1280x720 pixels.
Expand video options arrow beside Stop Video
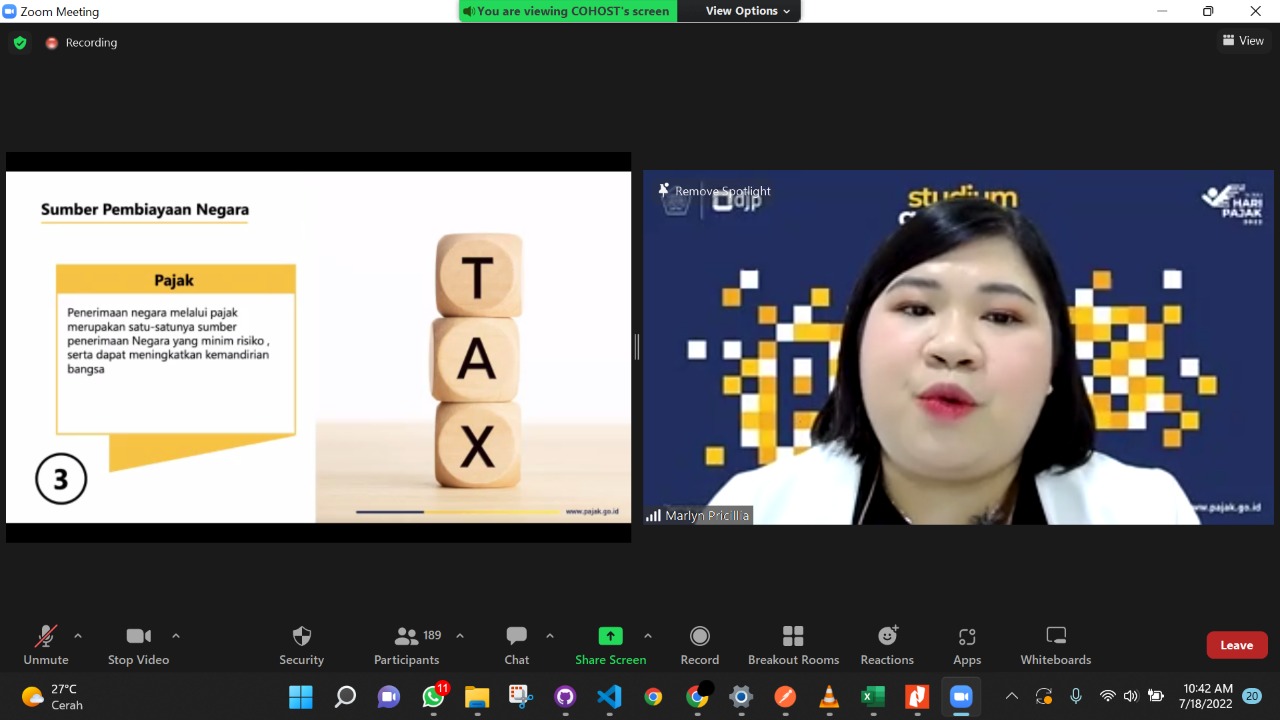pyautogui.click(x=176, y=636)
